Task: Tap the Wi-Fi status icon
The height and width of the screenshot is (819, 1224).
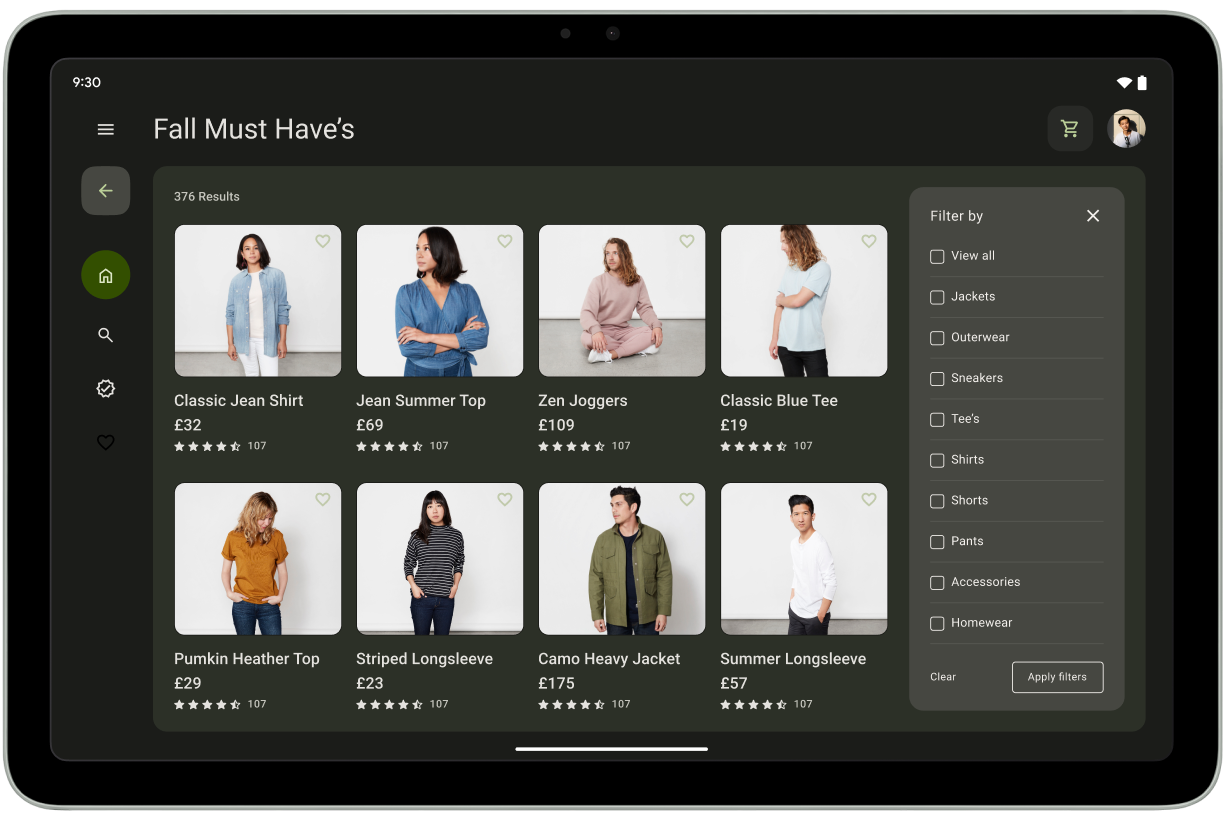Action: click(1125, 82)
